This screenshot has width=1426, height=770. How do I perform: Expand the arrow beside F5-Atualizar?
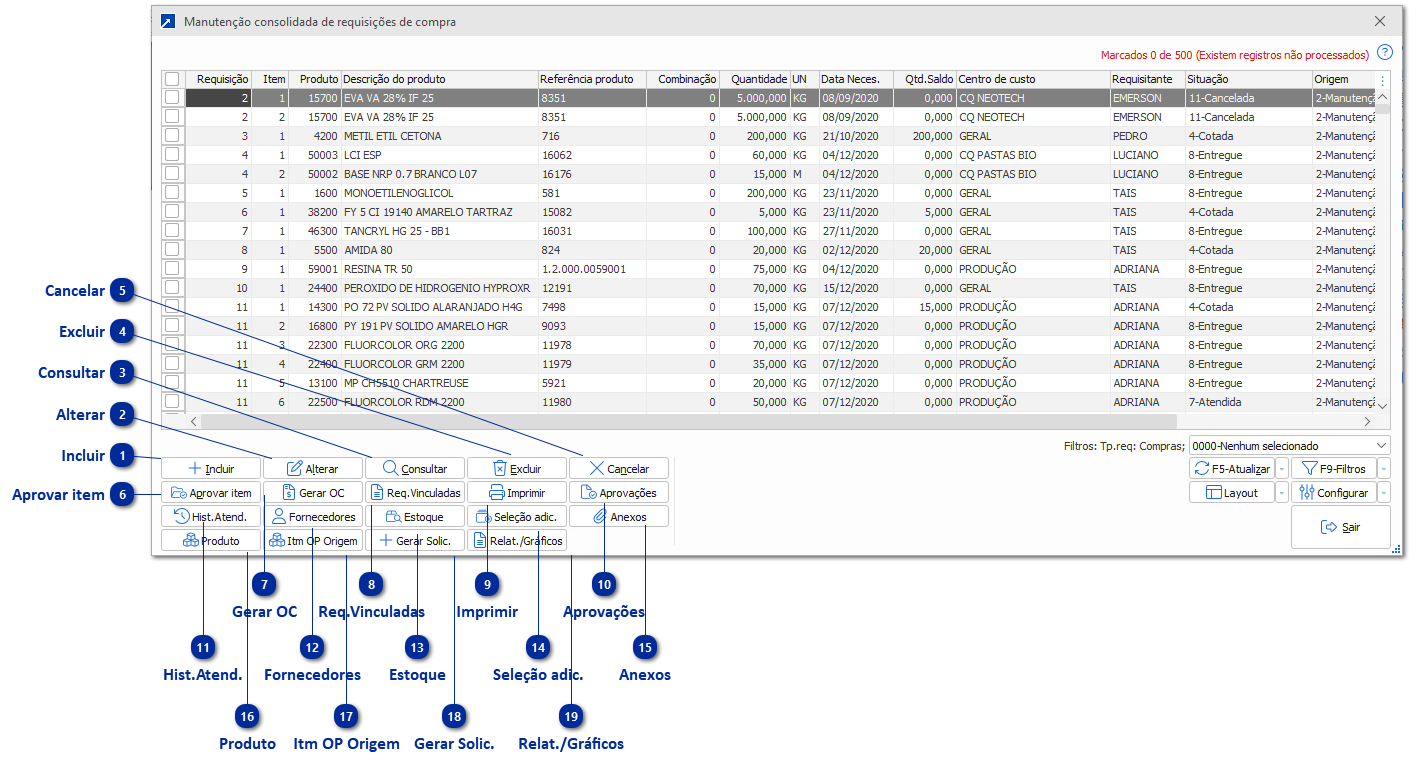coord(1282,468)
